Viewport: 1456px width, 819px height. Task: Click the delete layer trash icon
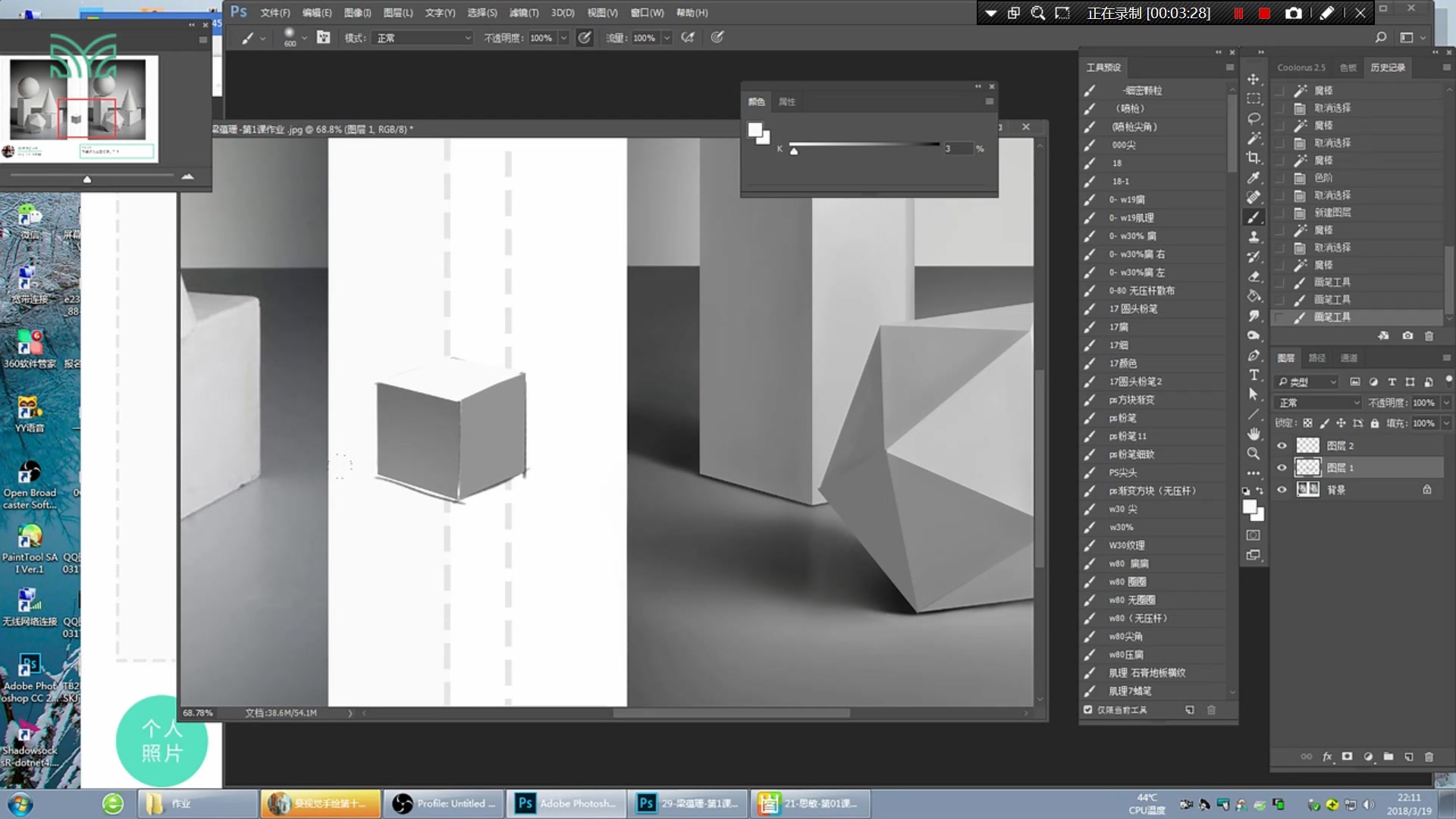[1429, 757]
